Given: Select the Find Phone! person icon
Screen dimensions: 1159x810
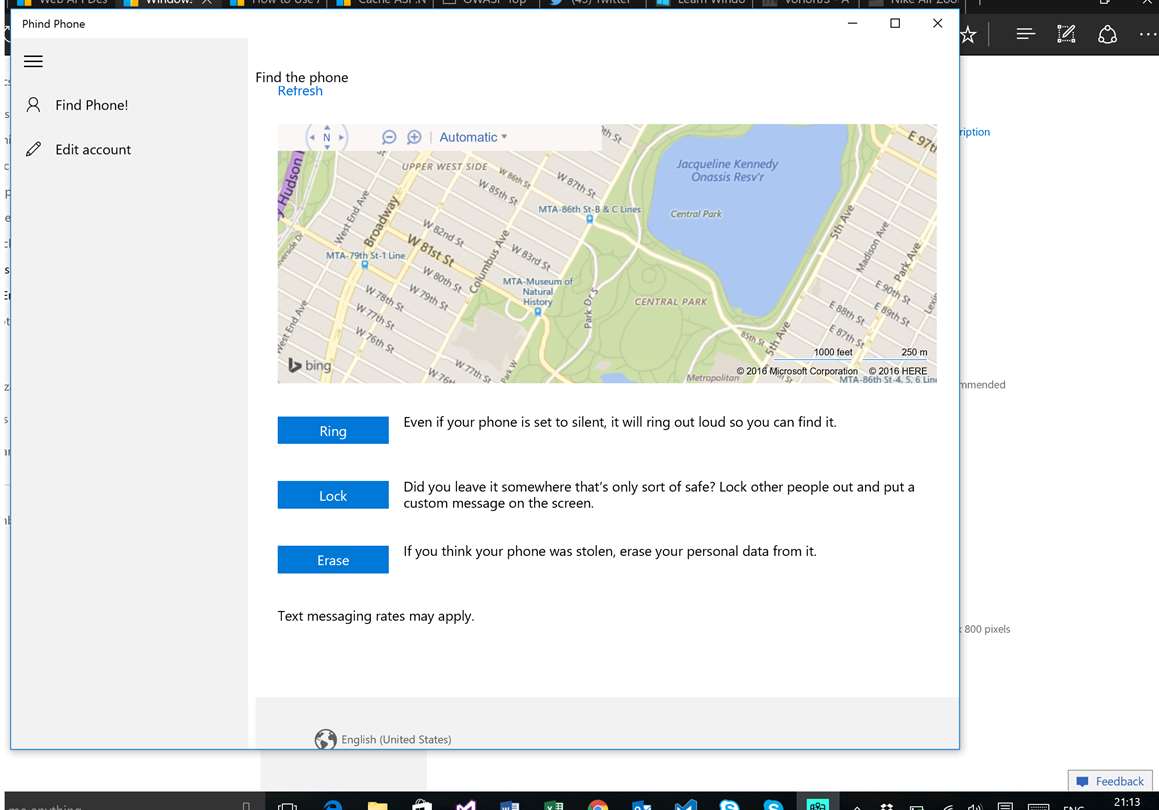Looking at the screenshot, I should (x=33, y=105).
